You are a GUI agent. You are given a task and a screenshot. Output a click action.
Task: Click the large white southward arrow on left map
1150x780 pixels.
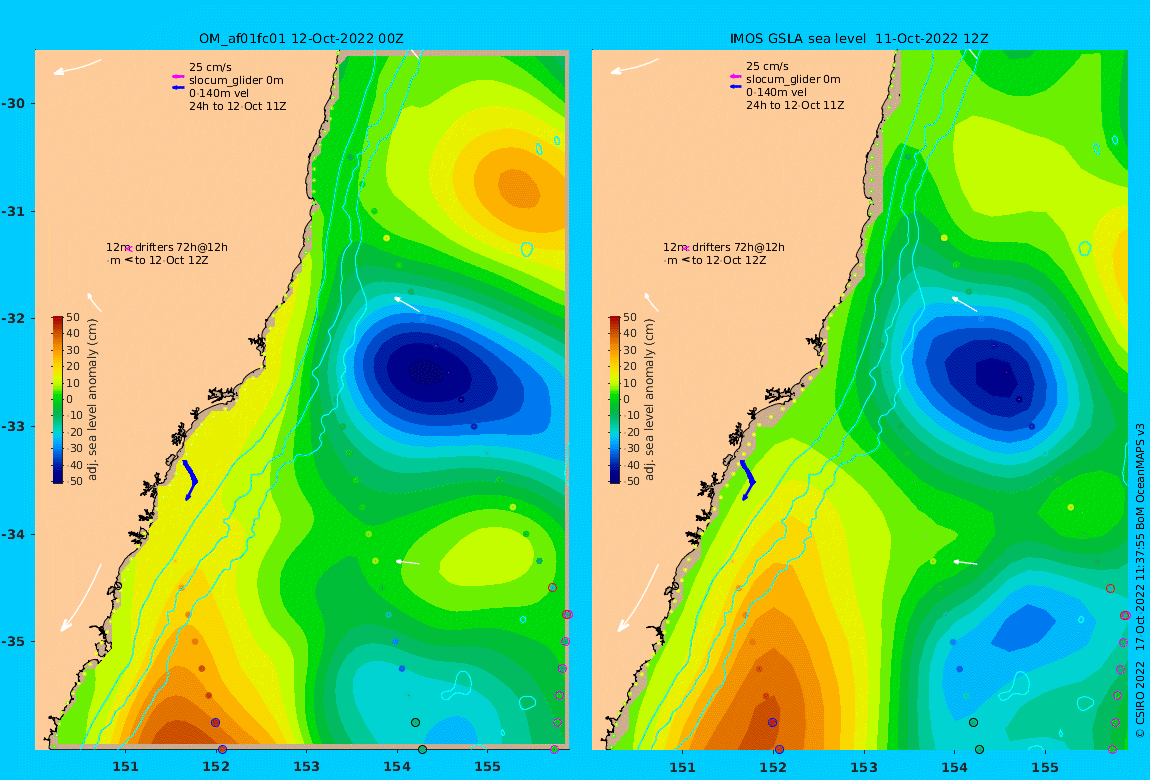click(81, 597)
